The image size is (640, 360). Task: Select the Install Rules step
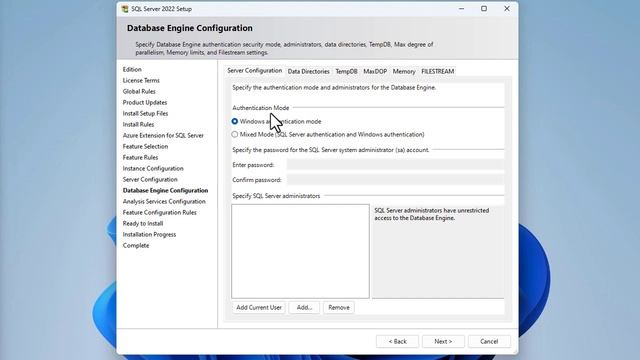point(138,124)
